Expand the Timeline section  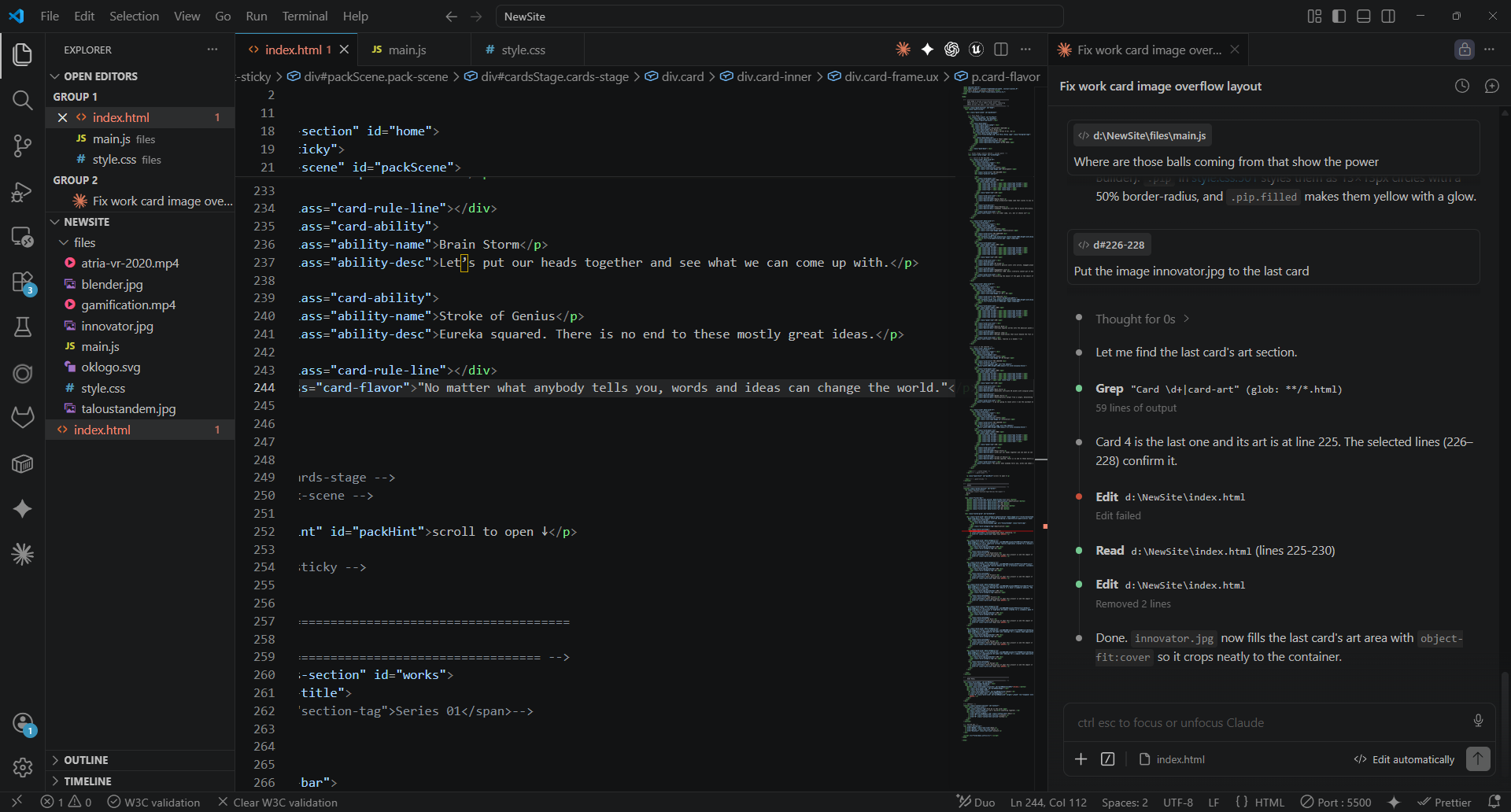tap(140, 781)
